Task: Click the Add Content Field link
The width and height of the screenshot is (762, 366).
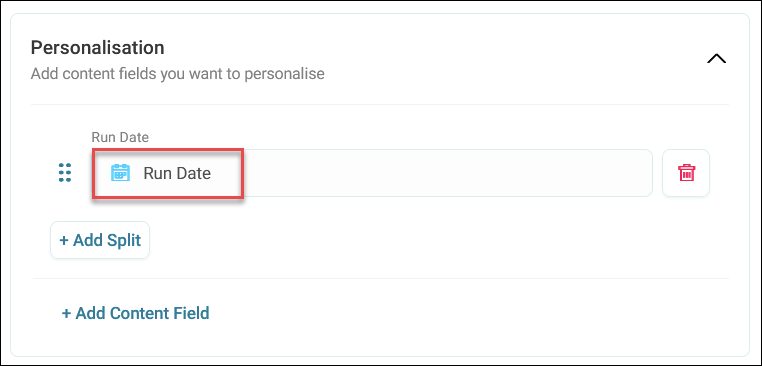Action: pos(136,313)
